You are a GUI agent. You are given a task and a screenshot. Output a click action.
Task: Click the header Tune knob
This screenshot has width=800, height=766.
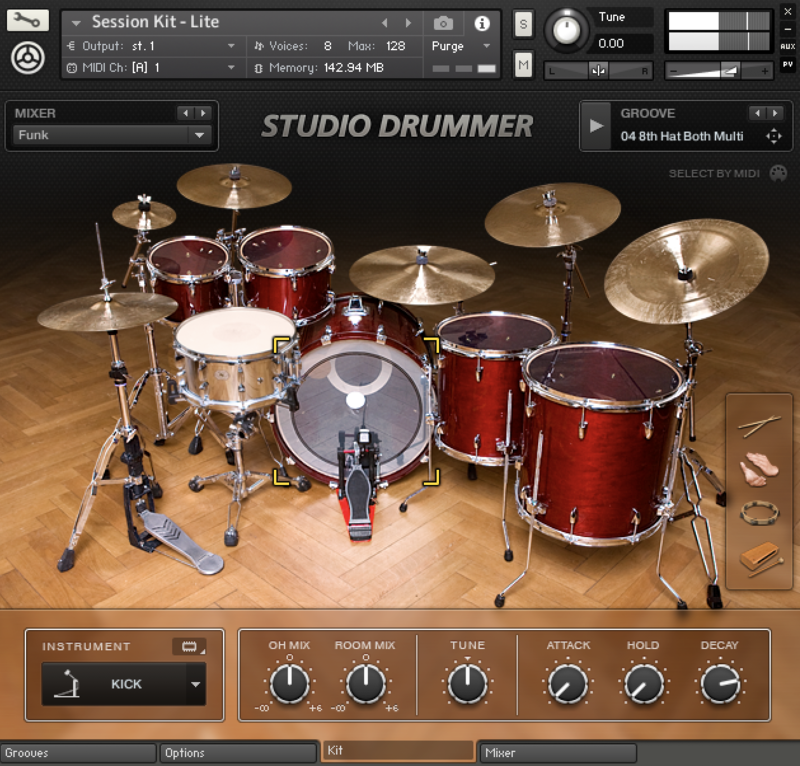[566, 31]
